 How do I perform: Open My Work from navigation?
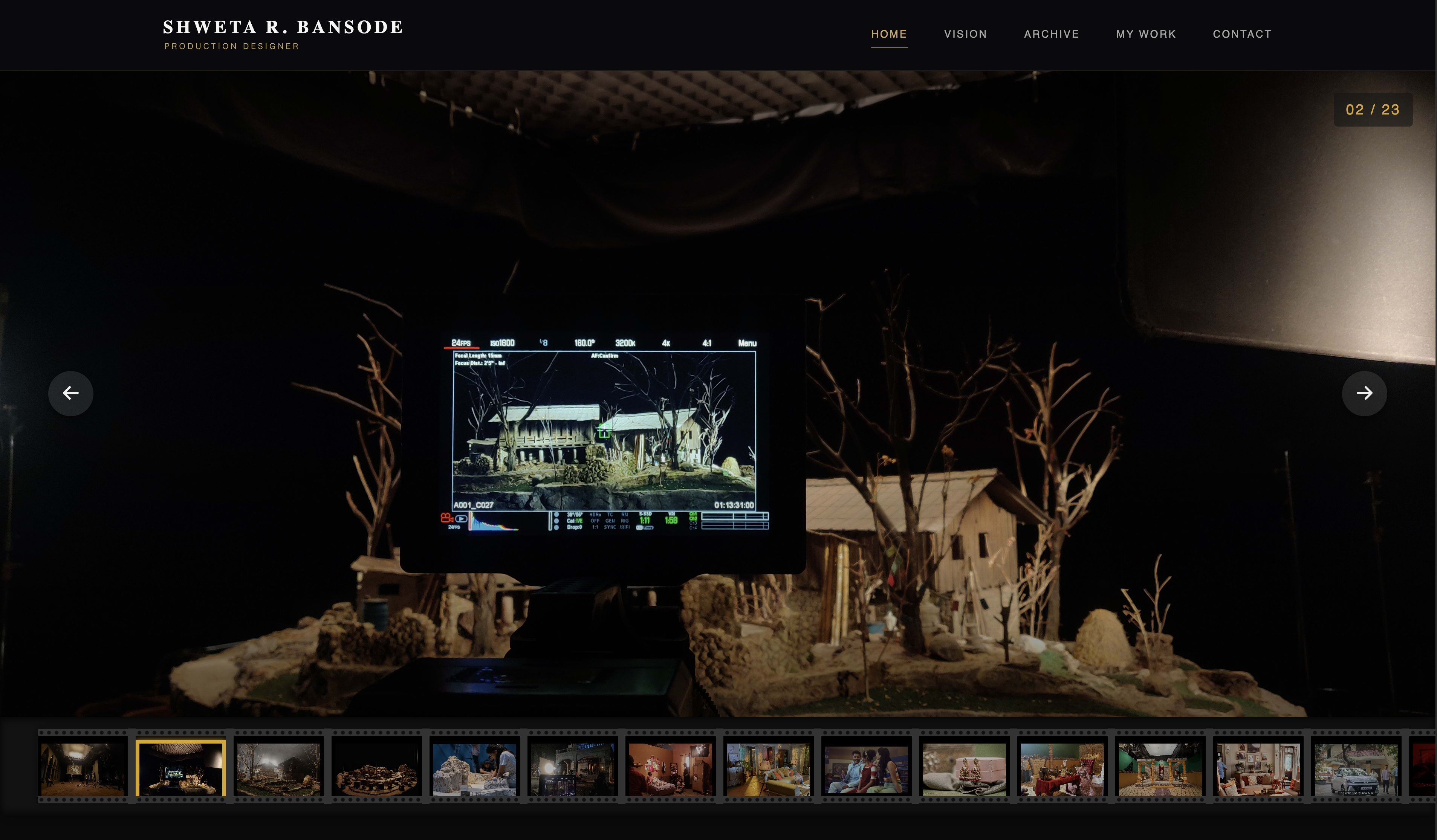tap(1146, 34)
